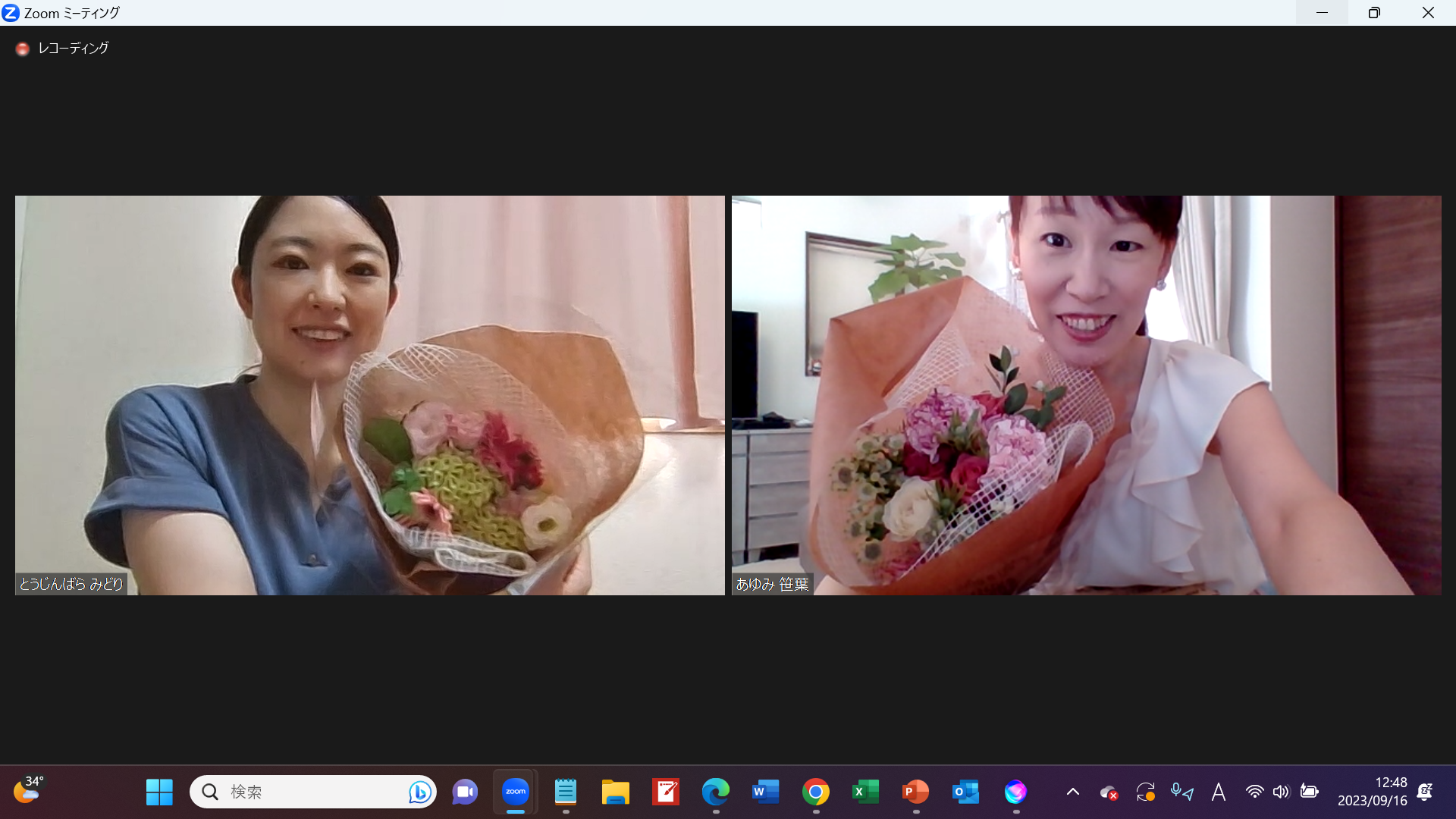The height and width of the screenshot is (819, 1456).
Task: Select video tile of とうじんばら みどり
Action: coord(370,395)
